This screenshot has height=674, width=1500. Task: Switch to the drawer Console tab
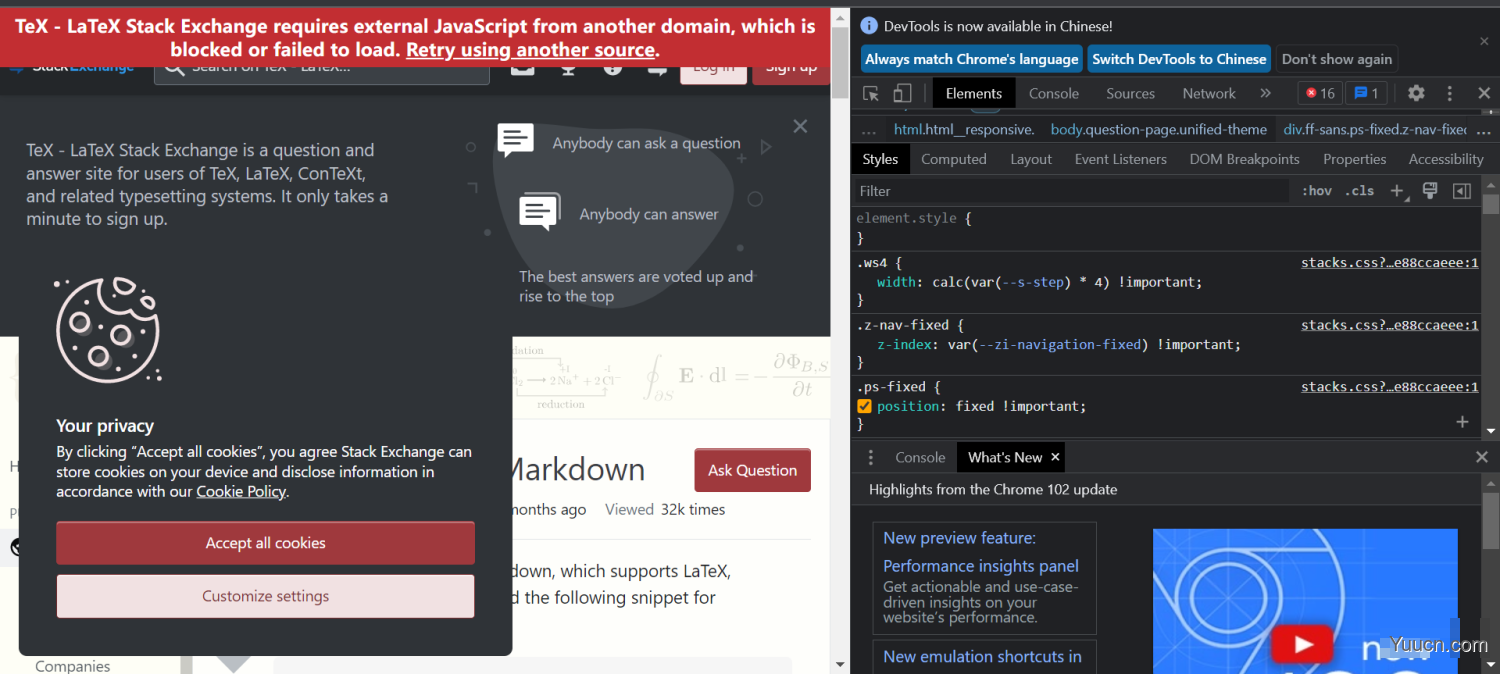[920, 457]
